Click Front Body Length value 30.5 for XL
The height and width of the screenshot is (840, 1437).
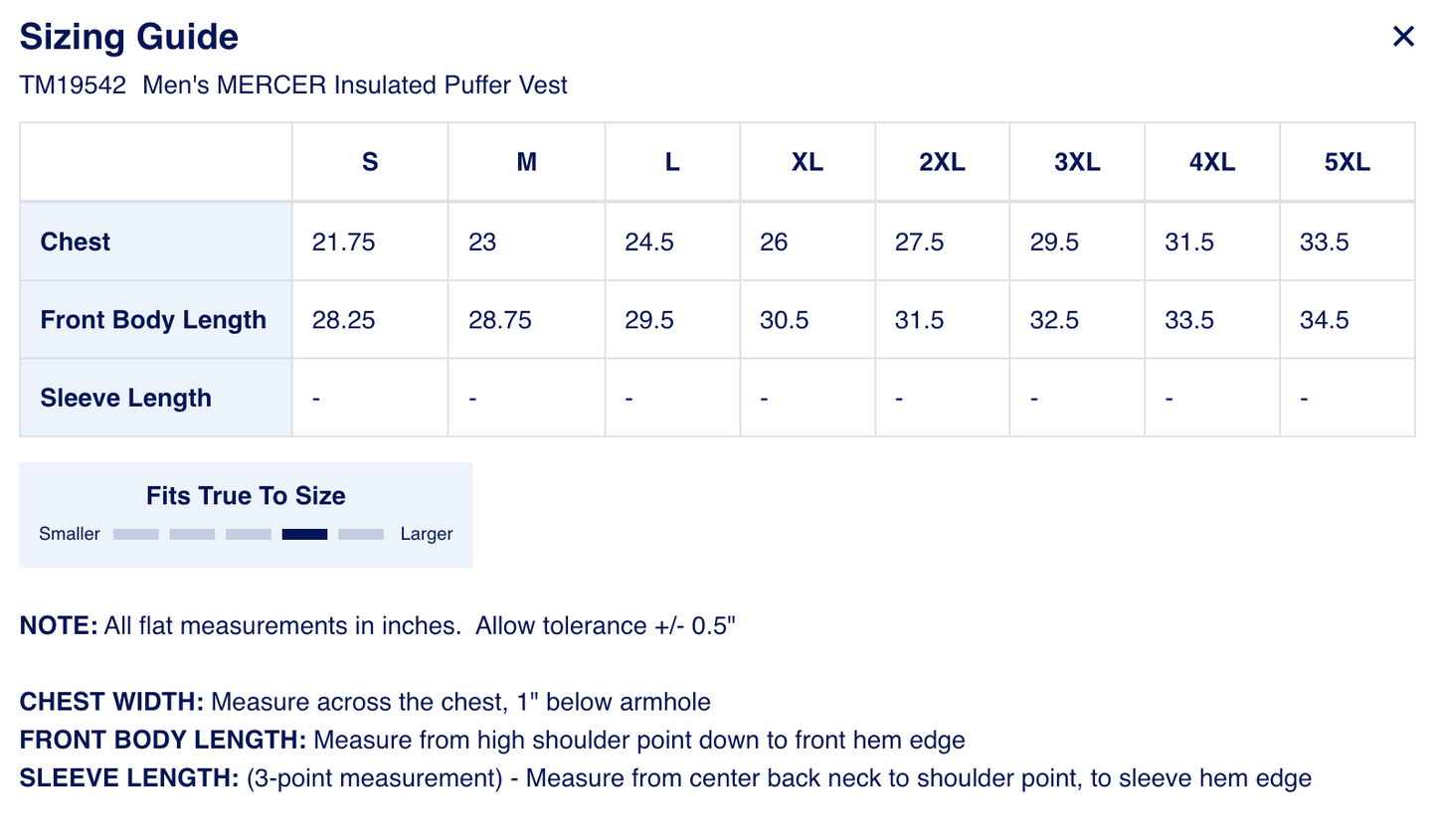coord(785,320)
